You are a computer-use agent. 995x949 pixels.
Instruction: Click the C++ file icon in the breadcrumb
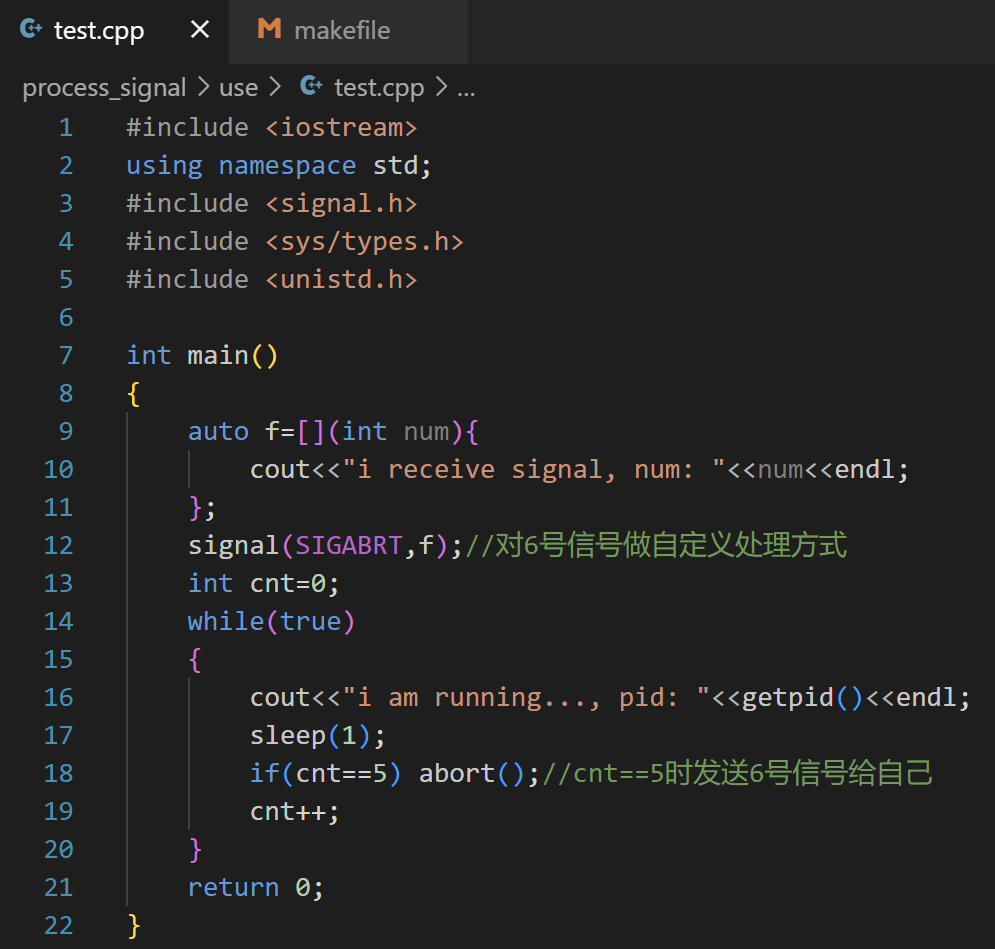311,85
